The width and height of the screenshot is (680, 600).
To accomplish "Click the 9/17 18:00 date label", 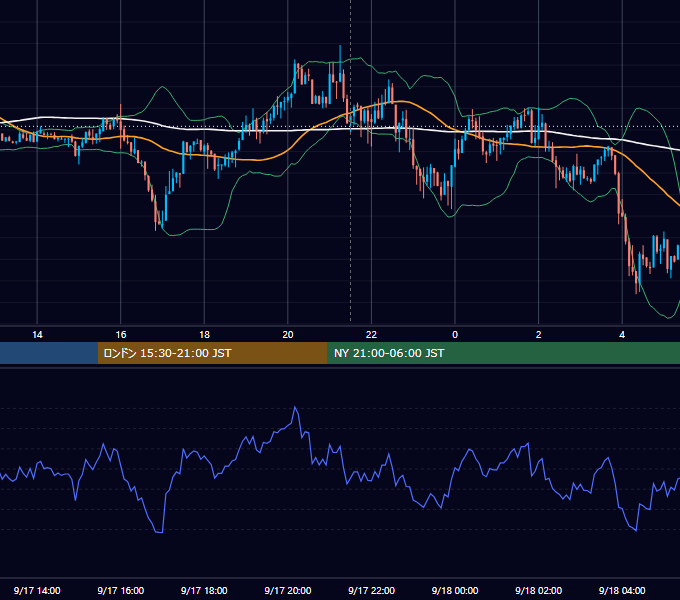I will point(204,590).
